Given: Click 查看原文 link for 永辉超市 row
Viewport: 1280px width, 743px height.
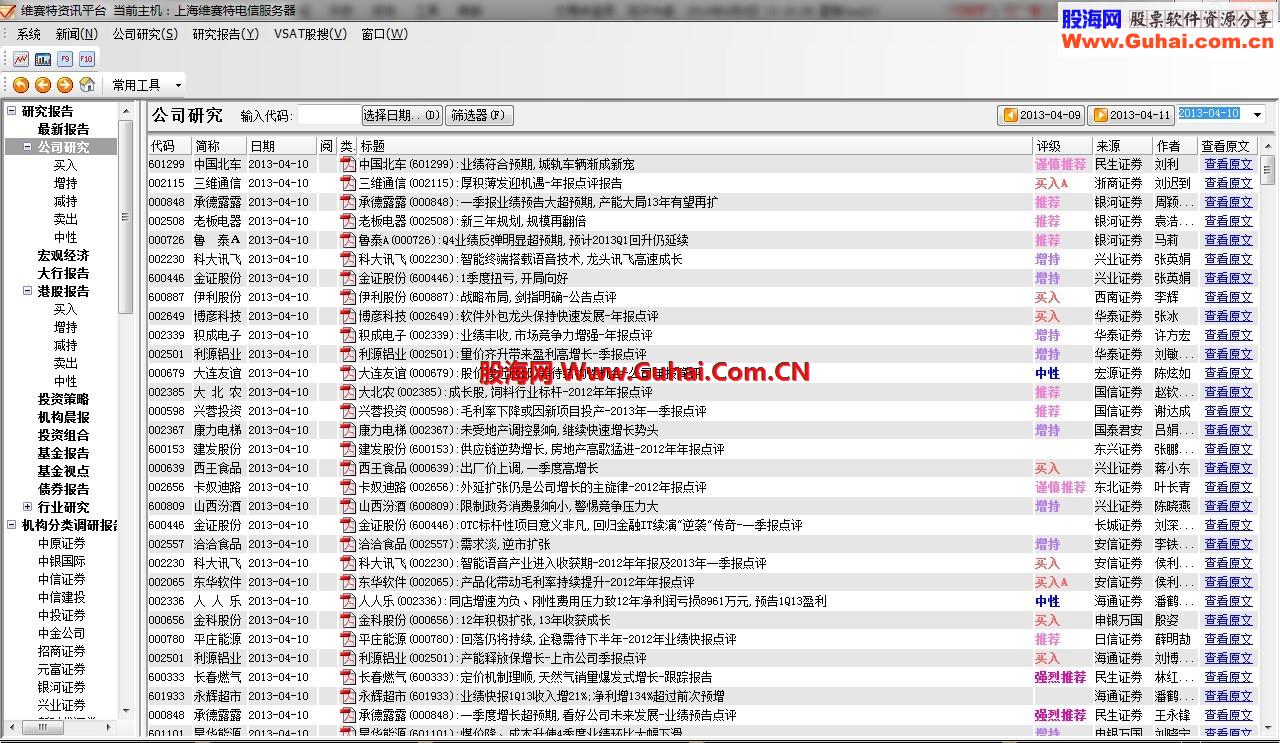Looking at the screenshot, I should coord(1227,696).
